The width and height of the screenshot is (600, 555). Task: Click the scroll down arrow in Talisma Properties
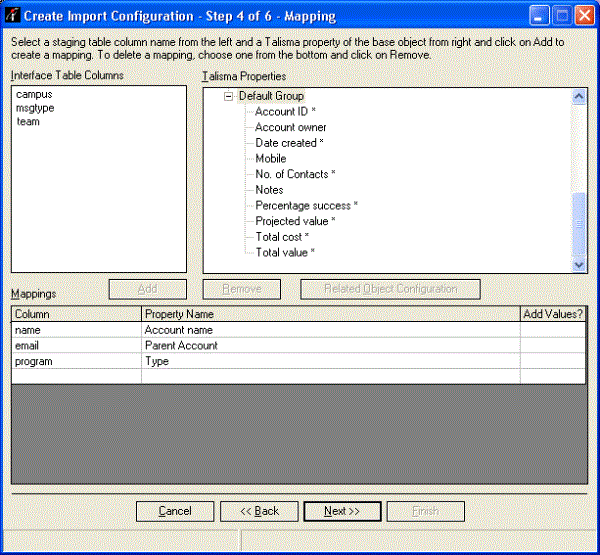(x=579, y=264)
